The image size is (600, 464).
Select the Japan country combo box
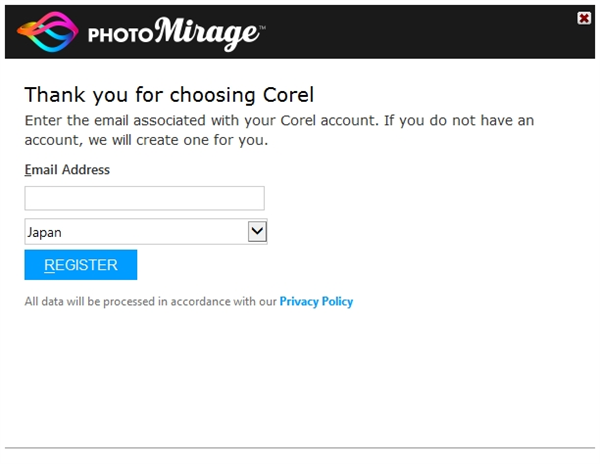146,231
